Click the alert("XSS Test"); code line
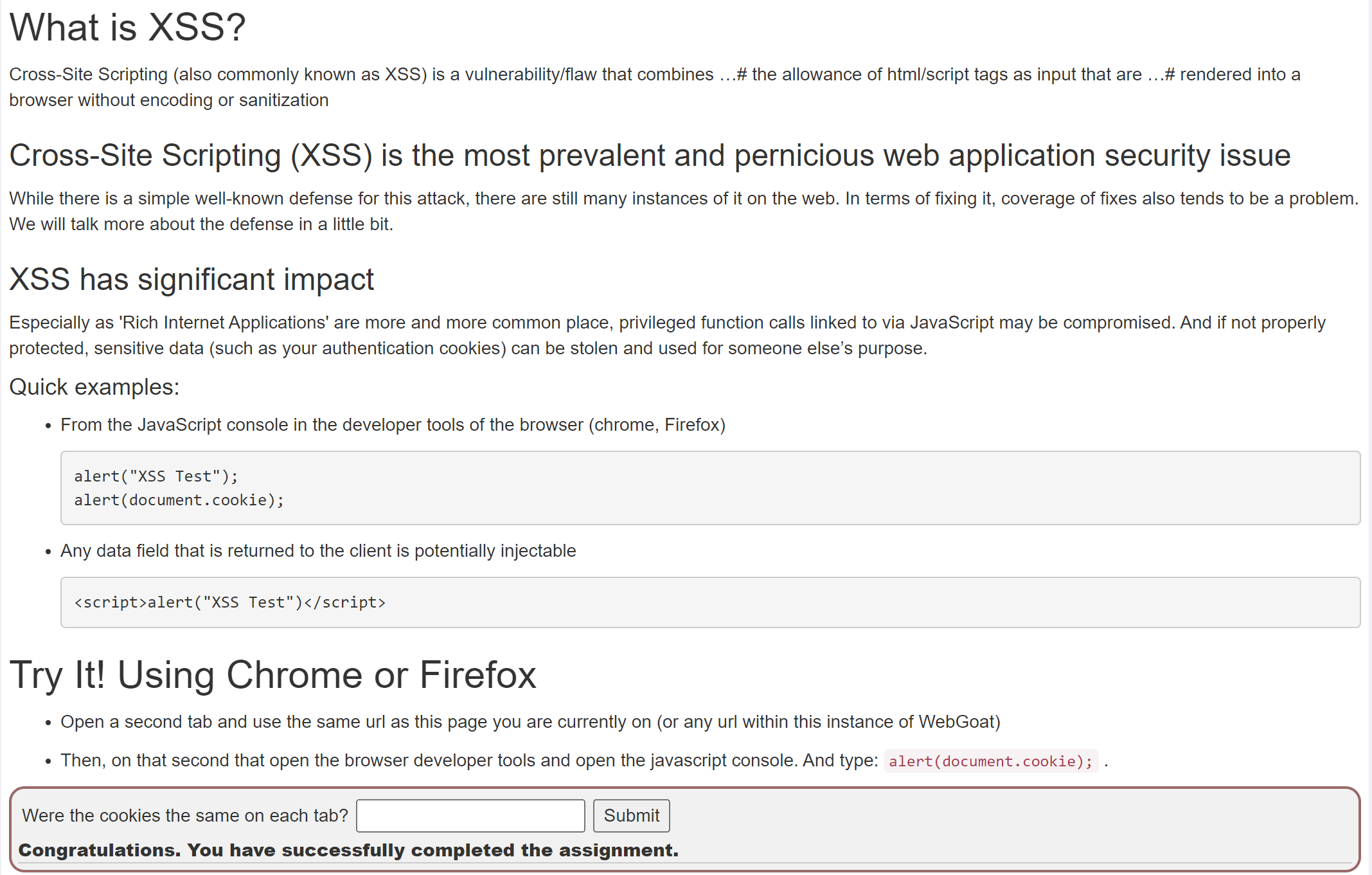 [156, 476]
